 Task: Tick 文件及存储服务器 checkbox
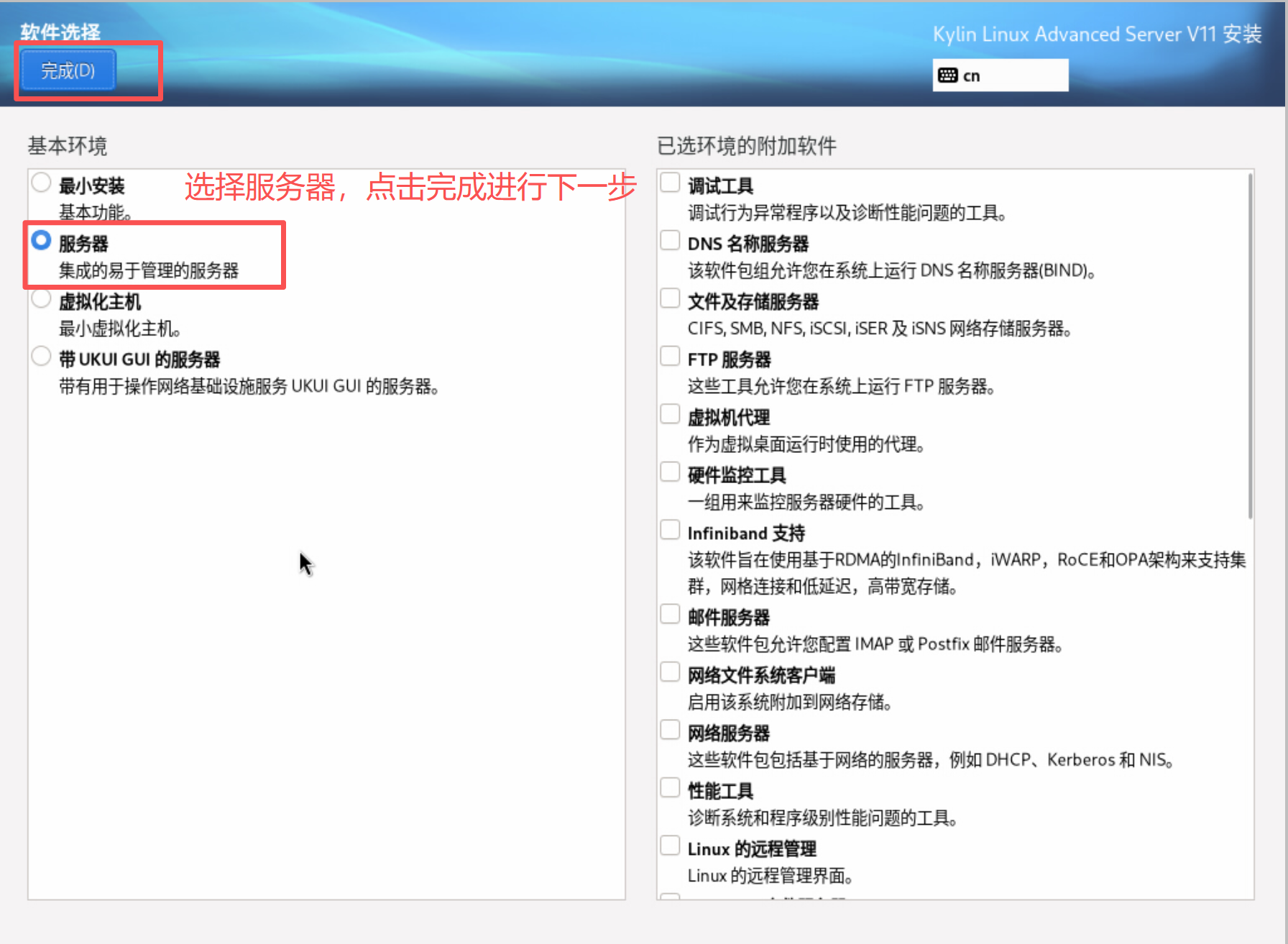(670, 299)
